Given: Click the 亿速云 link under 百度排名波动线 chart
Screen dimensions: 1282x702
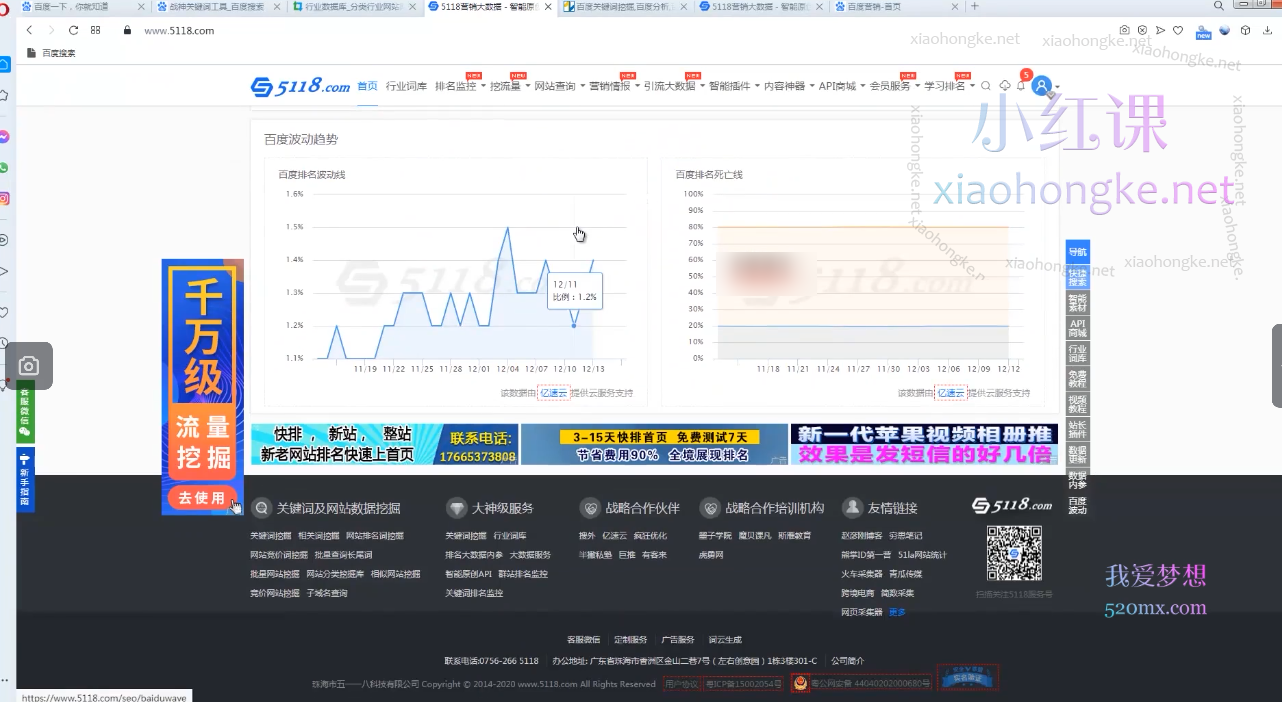Looking at the screenshot, I should (x=554, y=393).
